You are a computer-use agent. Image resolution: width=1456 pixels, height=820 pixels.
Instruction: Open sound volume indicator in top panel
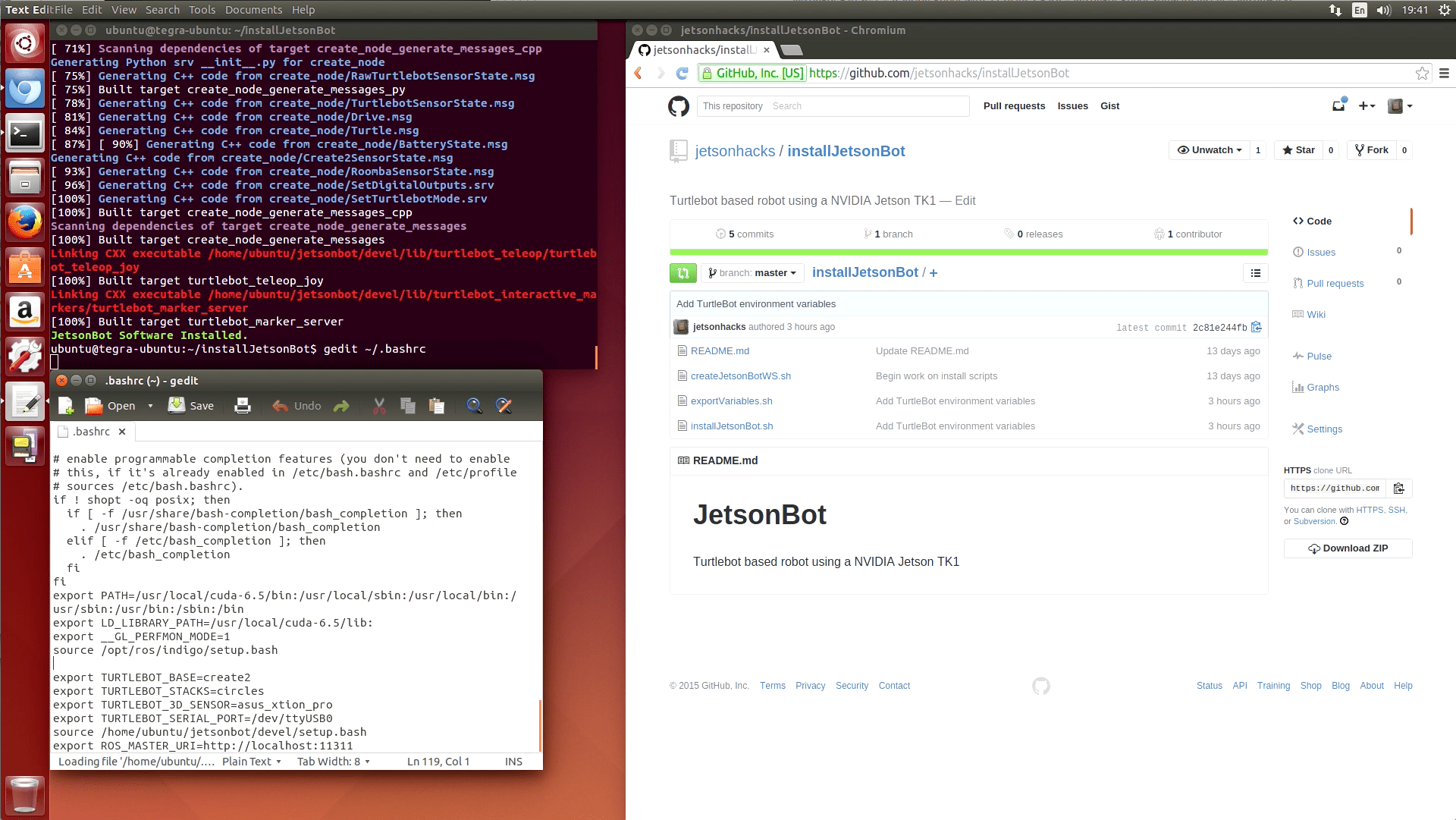[x=1384, y=10]
